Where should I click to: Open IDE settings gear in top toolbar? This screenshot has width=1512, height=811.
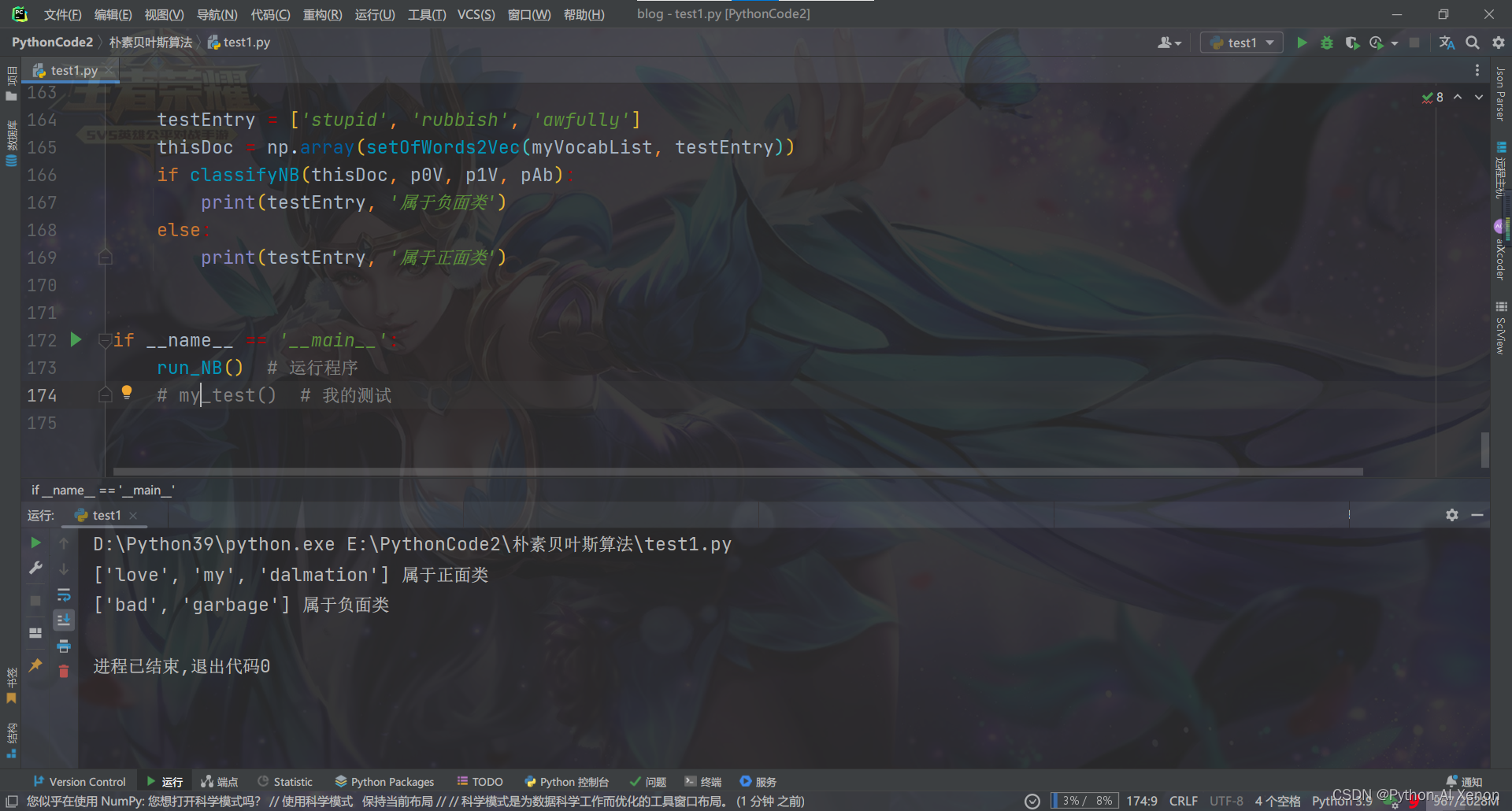point(1498,43)
